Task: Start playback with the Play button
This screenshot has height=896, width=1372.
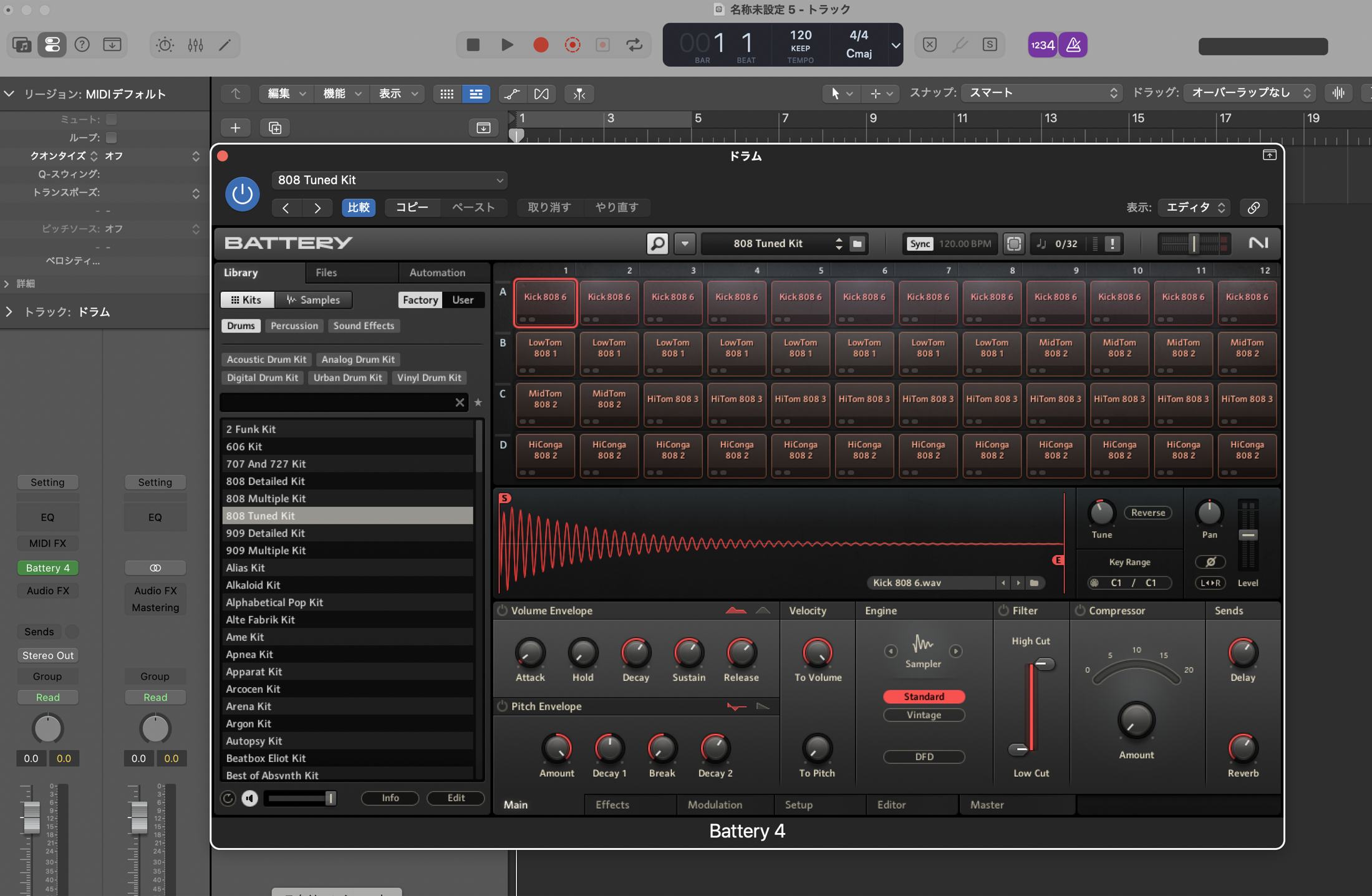Action: point(507,45)
